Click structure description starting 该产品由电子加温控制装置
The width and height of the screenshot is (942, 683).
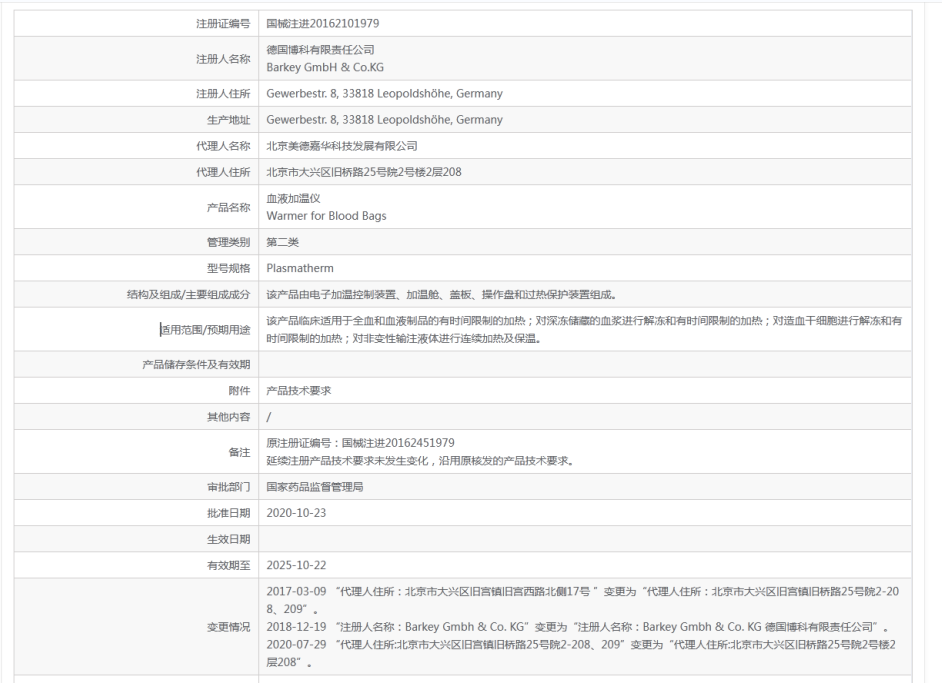(442, 295)
